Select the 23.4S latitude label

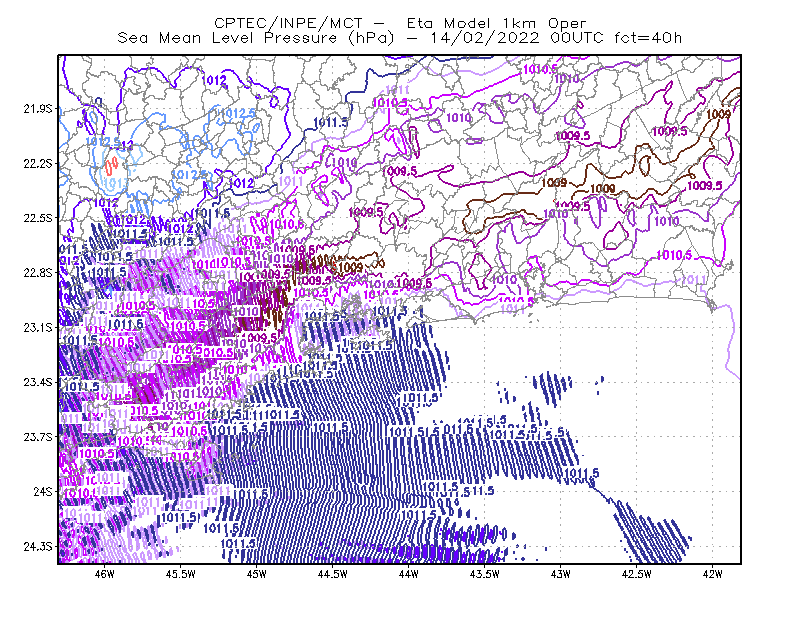pos(38,382)
